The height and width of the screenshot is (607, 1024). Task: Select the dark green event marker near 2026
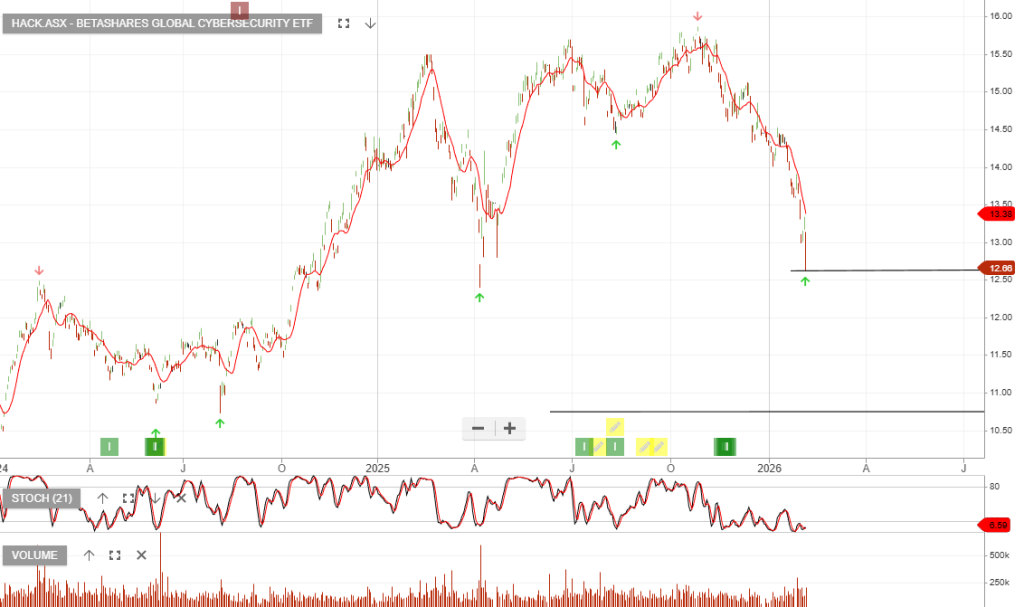pos(727,446)
